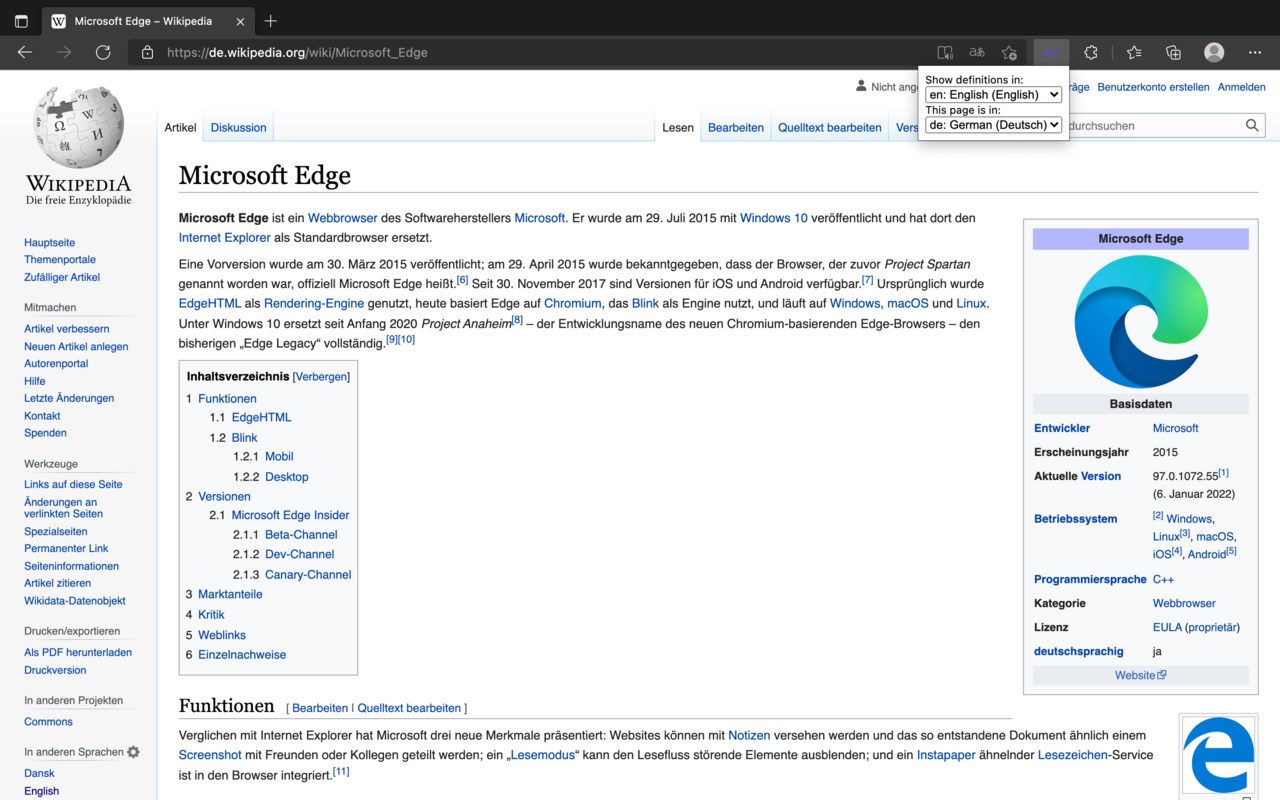
Task: Jump to contents entry Einzelnachweise
Action: click(x=242, y=655)
